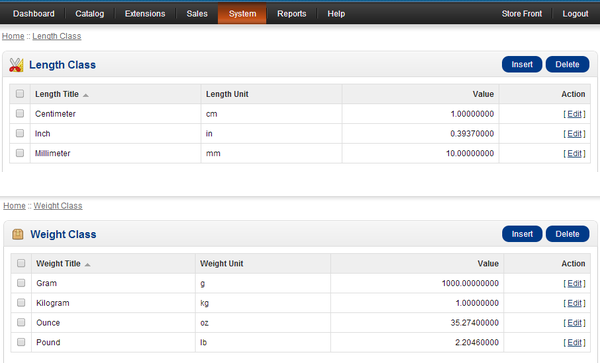Click the 35.27400000 value cell
This screenshot has width=600, height=363.
tap(417, 323)
